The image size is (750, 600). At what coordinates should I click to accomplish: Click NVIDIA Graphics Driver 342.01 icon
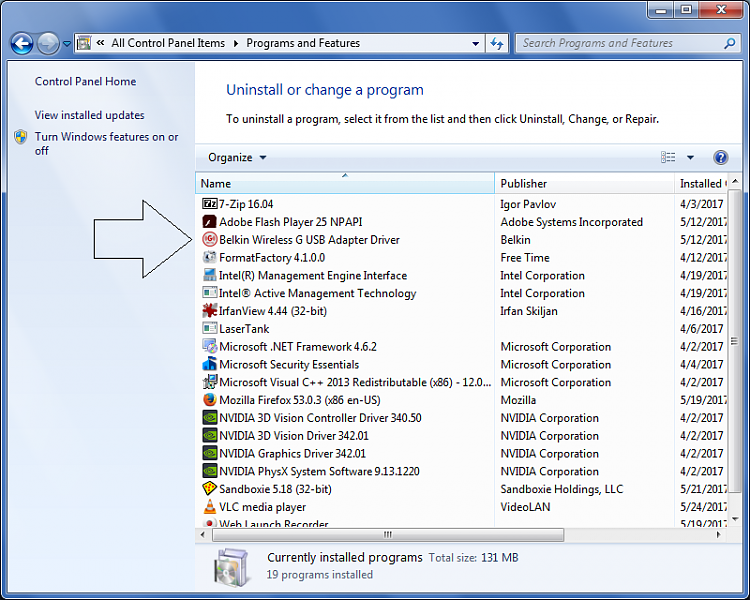click(210, 453)
